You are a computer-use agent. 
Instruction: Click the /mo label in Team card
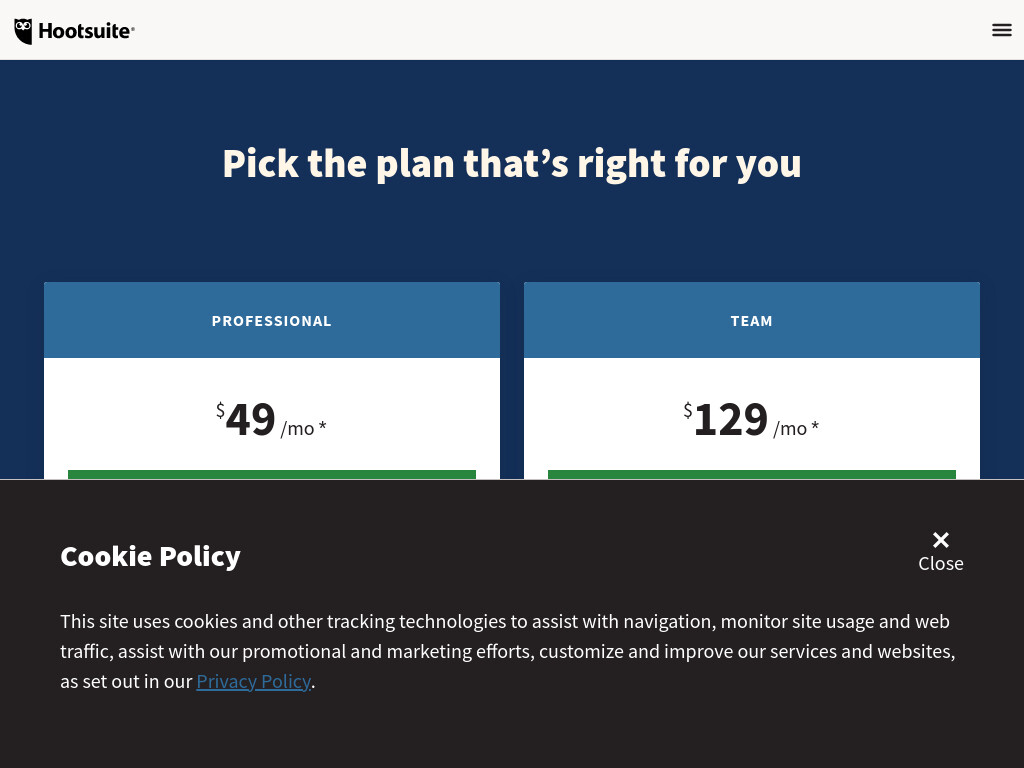click(790, 429)
